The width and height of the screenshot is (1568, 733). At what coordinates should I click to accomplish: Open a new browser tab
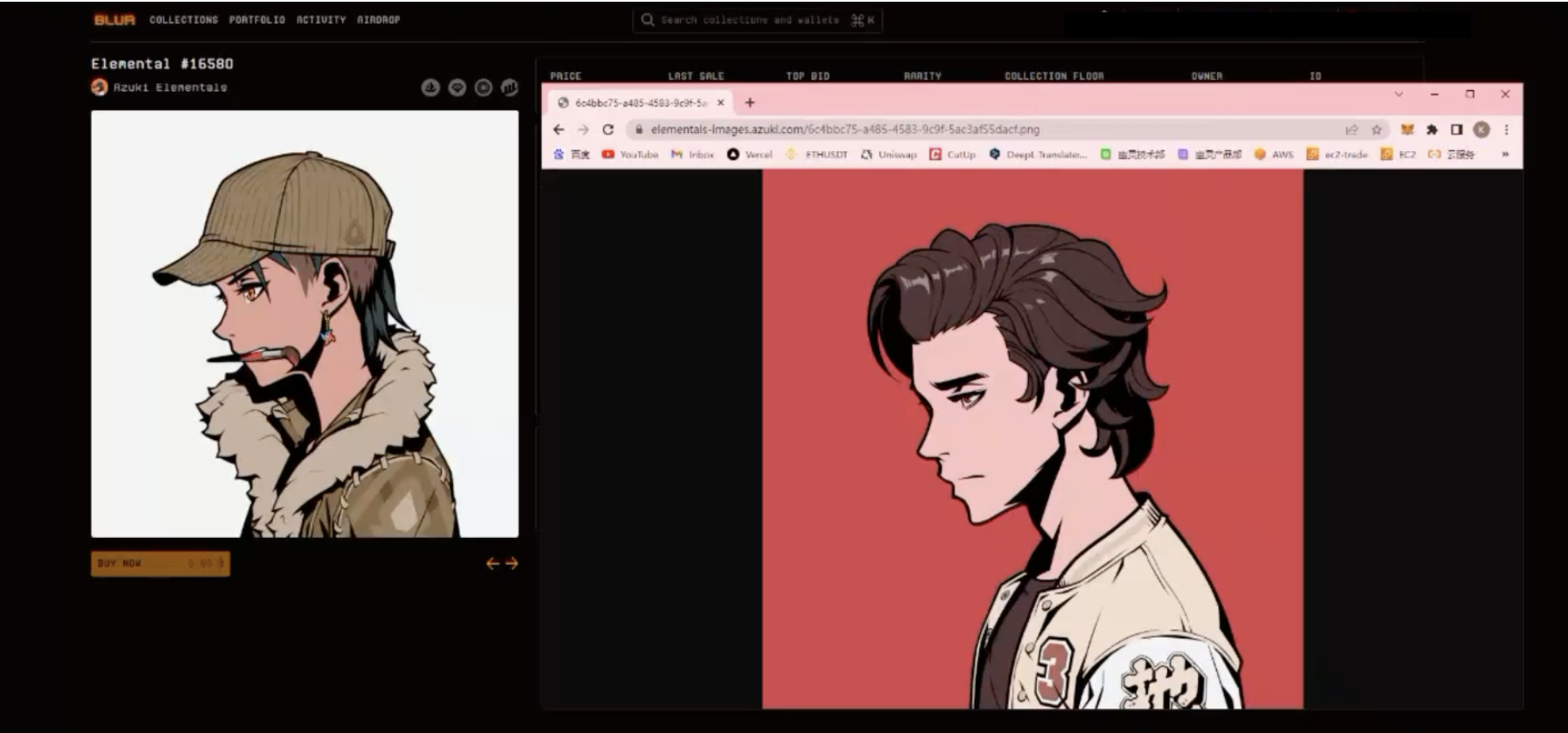(x=750, y=102)
